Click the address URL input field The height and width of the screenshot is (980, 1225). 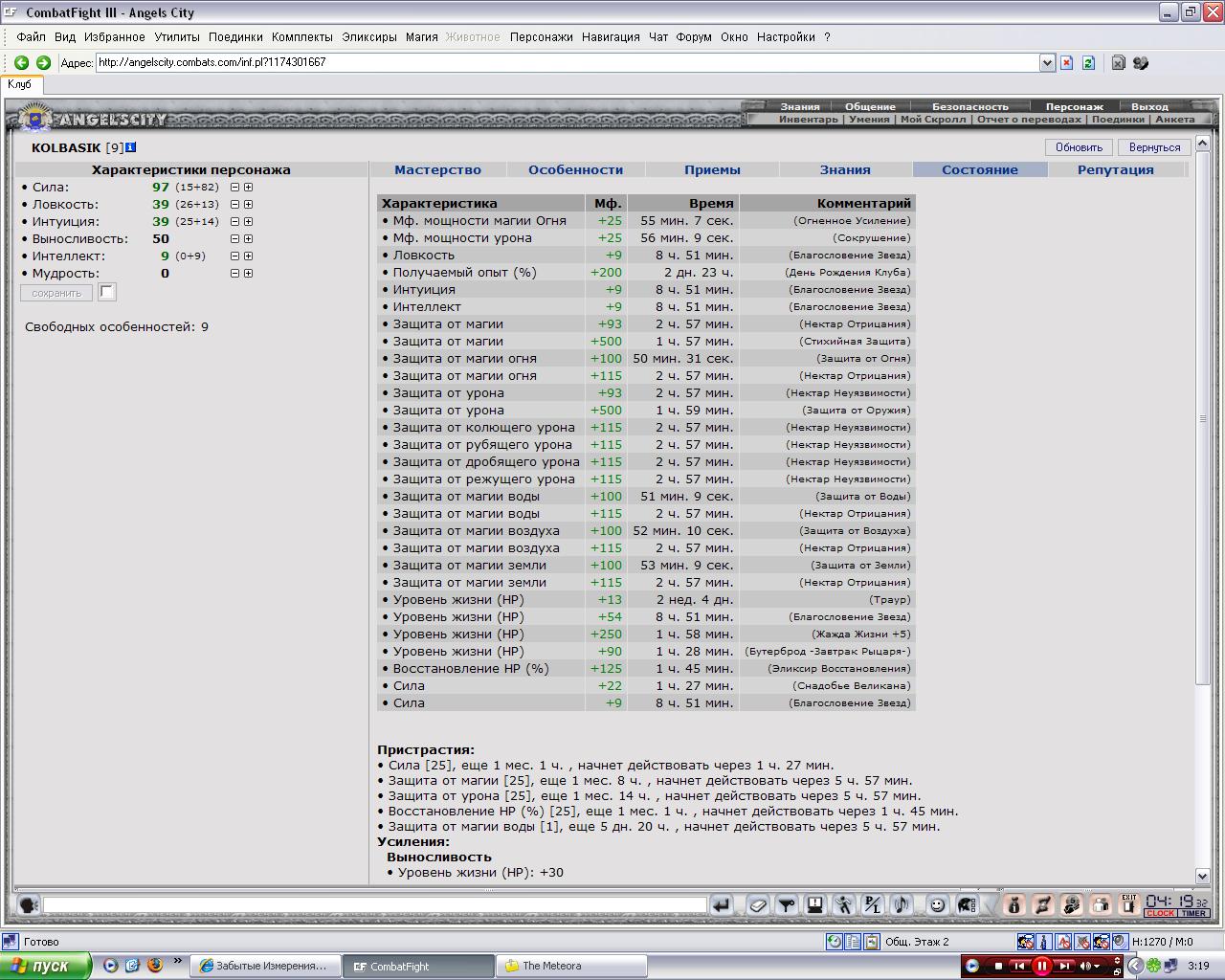(568, 63)
